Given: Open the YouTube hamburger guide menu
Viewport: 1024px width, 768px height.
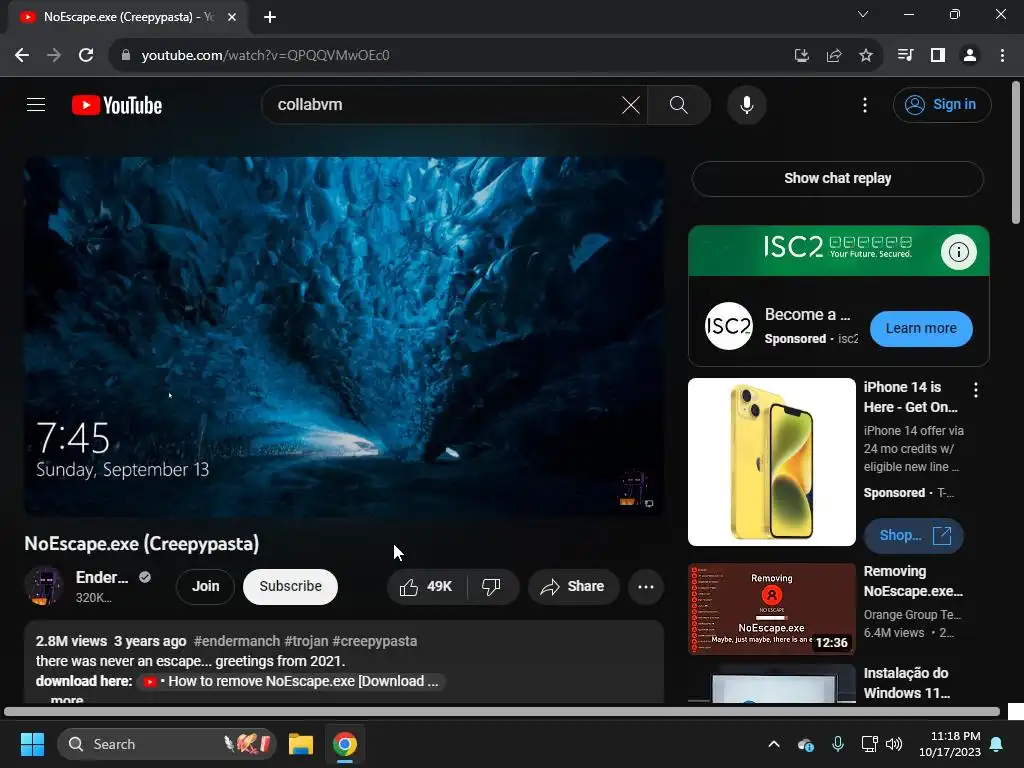Looking at the screenshot, I should [x=36, y=104].
